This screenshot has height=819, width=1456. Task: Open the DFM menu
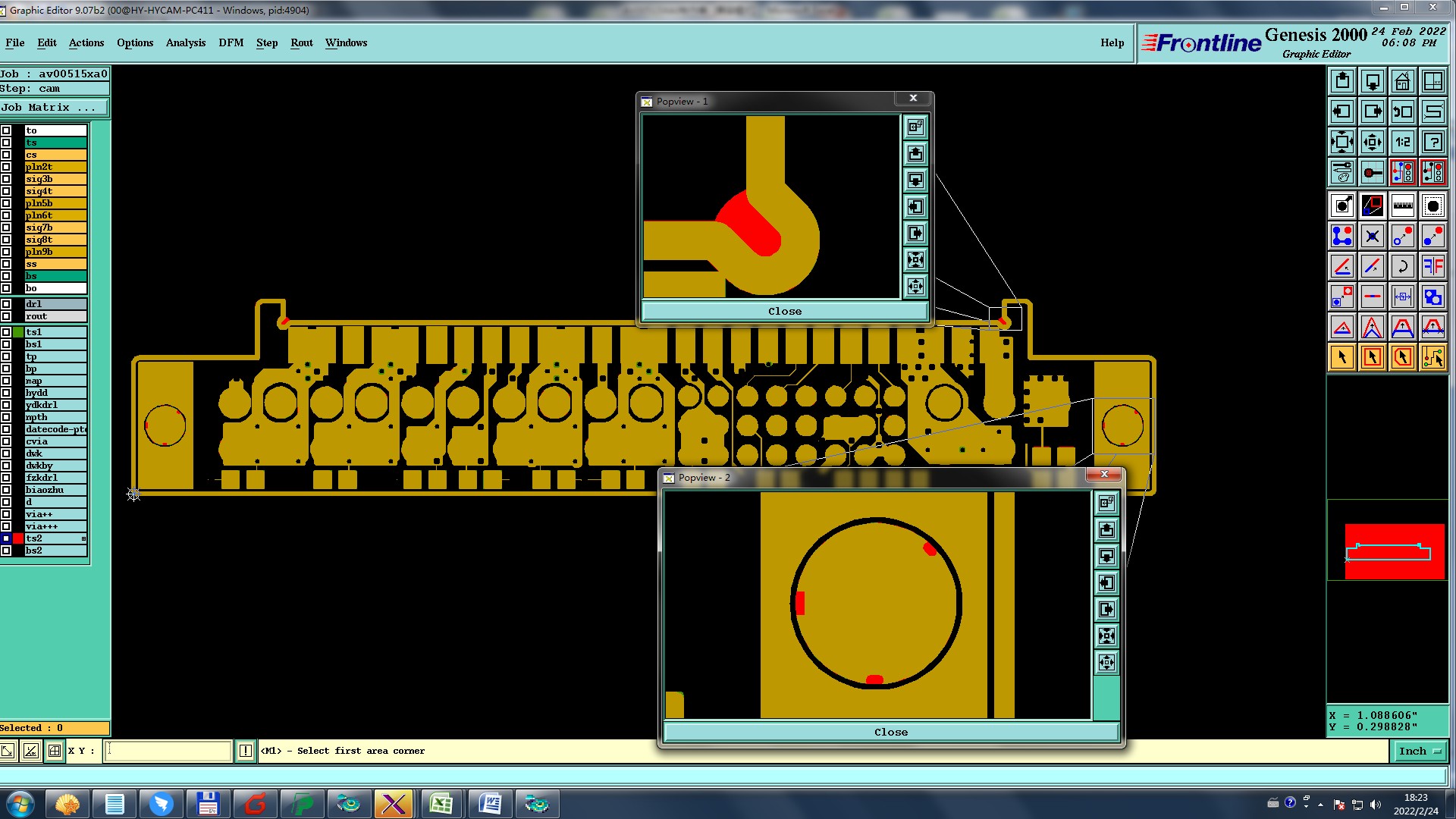[231, 42]
